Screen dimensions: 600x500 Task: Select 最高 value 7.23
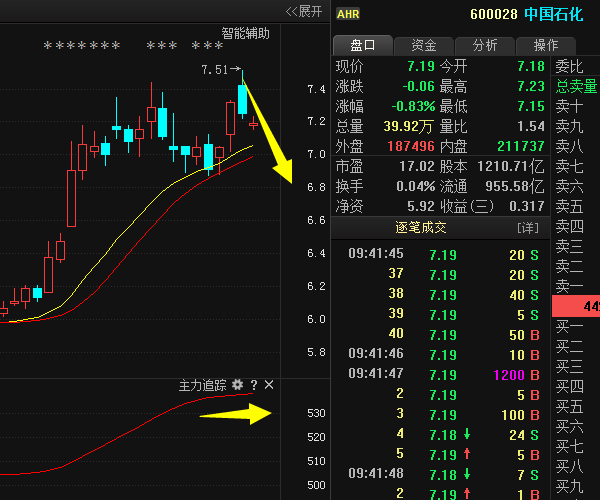tap(531, 86)
